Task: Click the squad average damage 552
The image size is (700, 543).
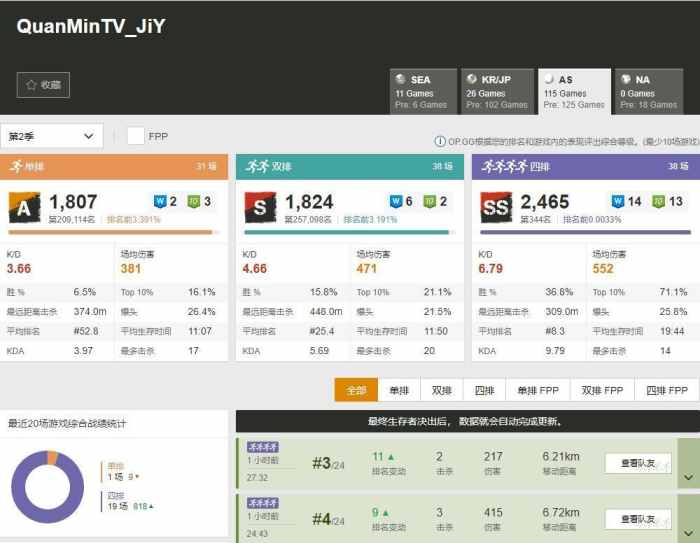Action: click(x=603, y=268)
